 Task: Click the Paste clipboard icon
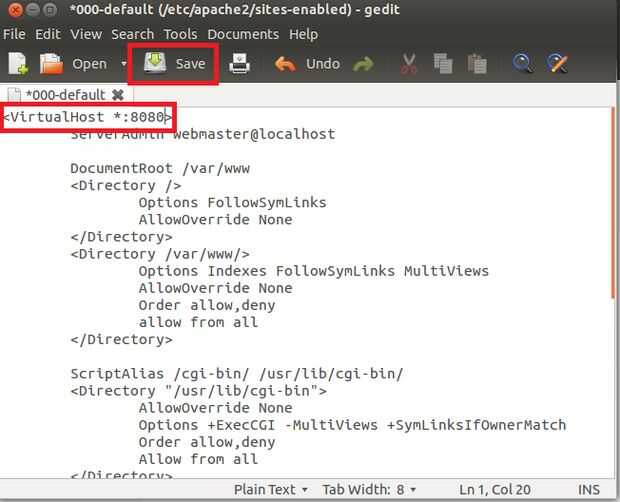click(x=477, y=64)
